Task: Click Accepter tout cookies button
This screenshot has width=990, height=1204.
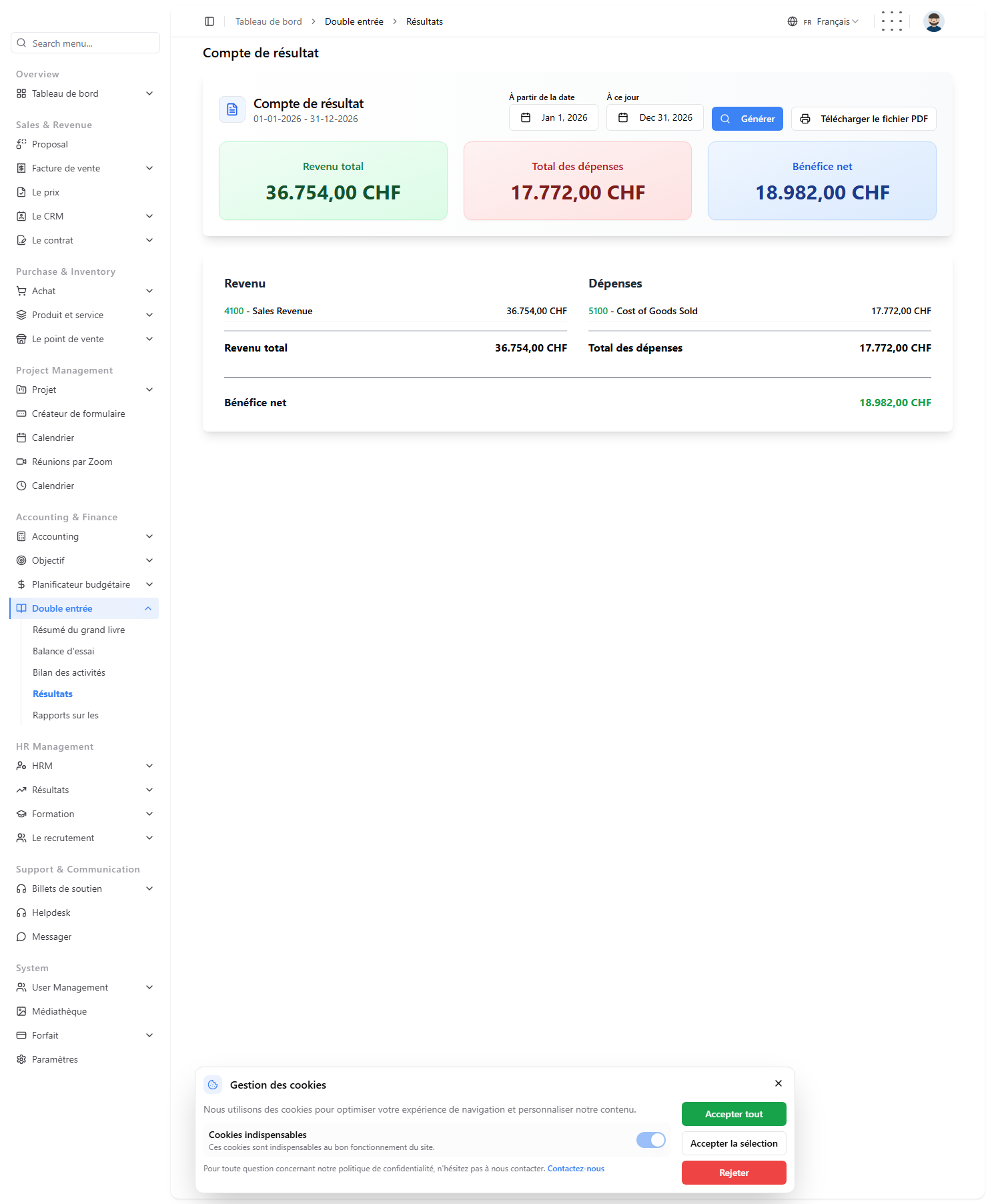Action: [734, 1114]
